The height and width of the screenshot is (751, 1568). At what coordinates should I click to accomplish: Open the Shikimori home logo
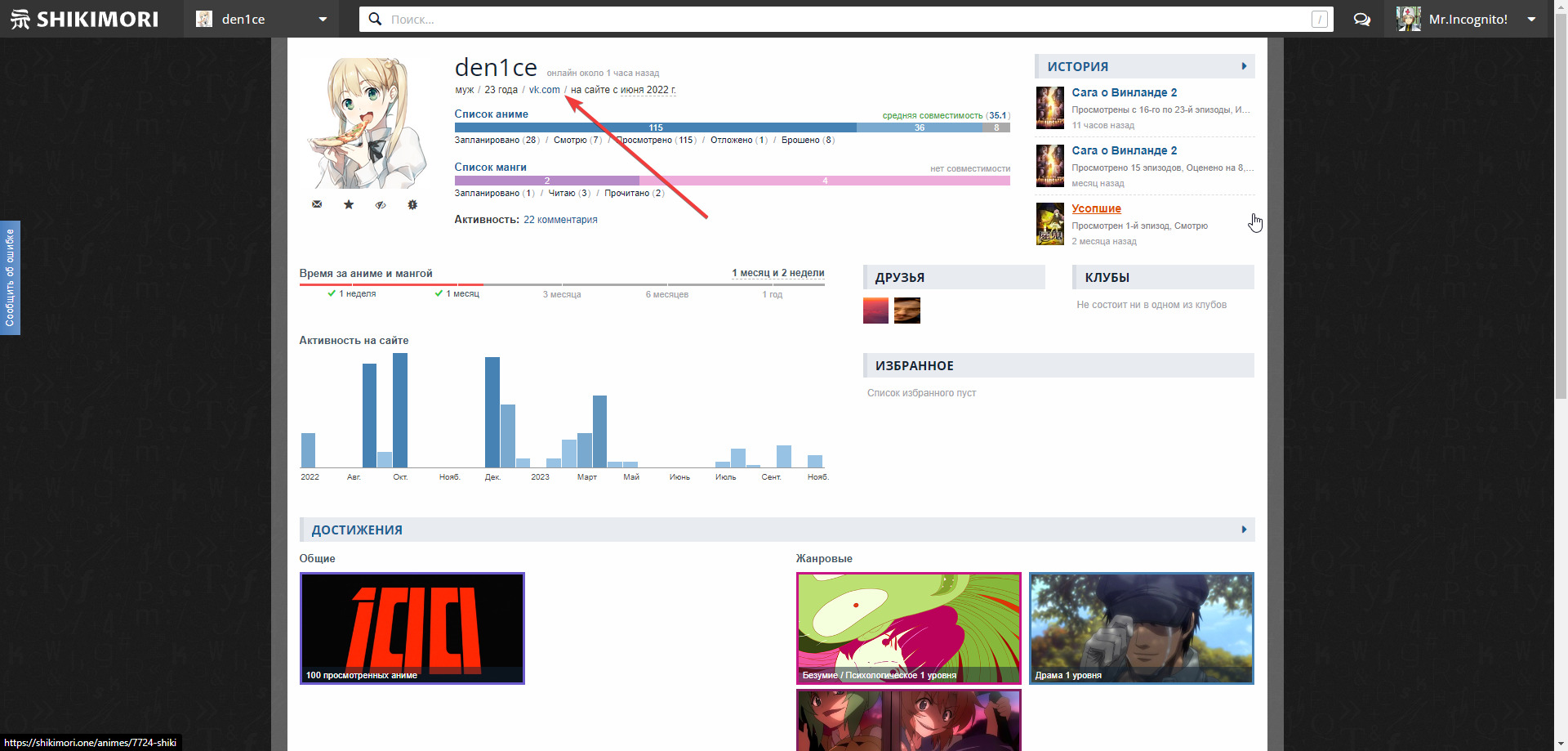click(85, 19)
